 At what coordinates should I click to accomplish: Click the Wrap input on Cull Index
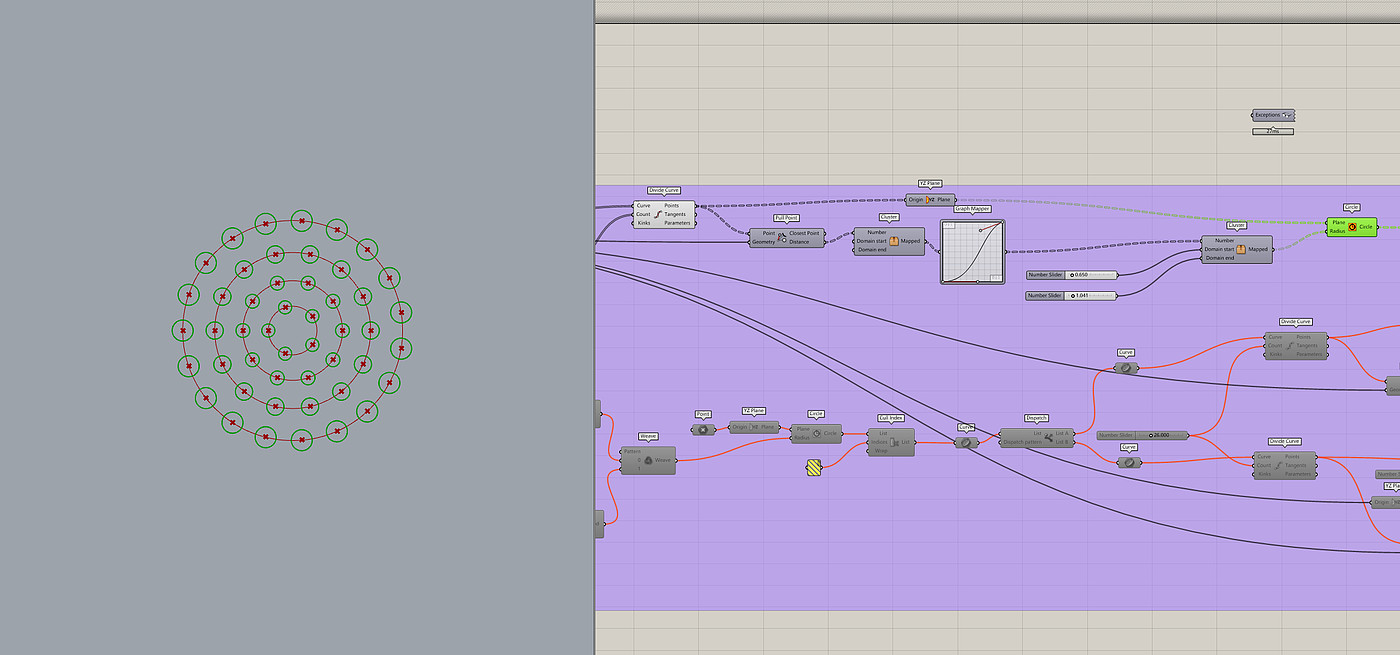881,450
